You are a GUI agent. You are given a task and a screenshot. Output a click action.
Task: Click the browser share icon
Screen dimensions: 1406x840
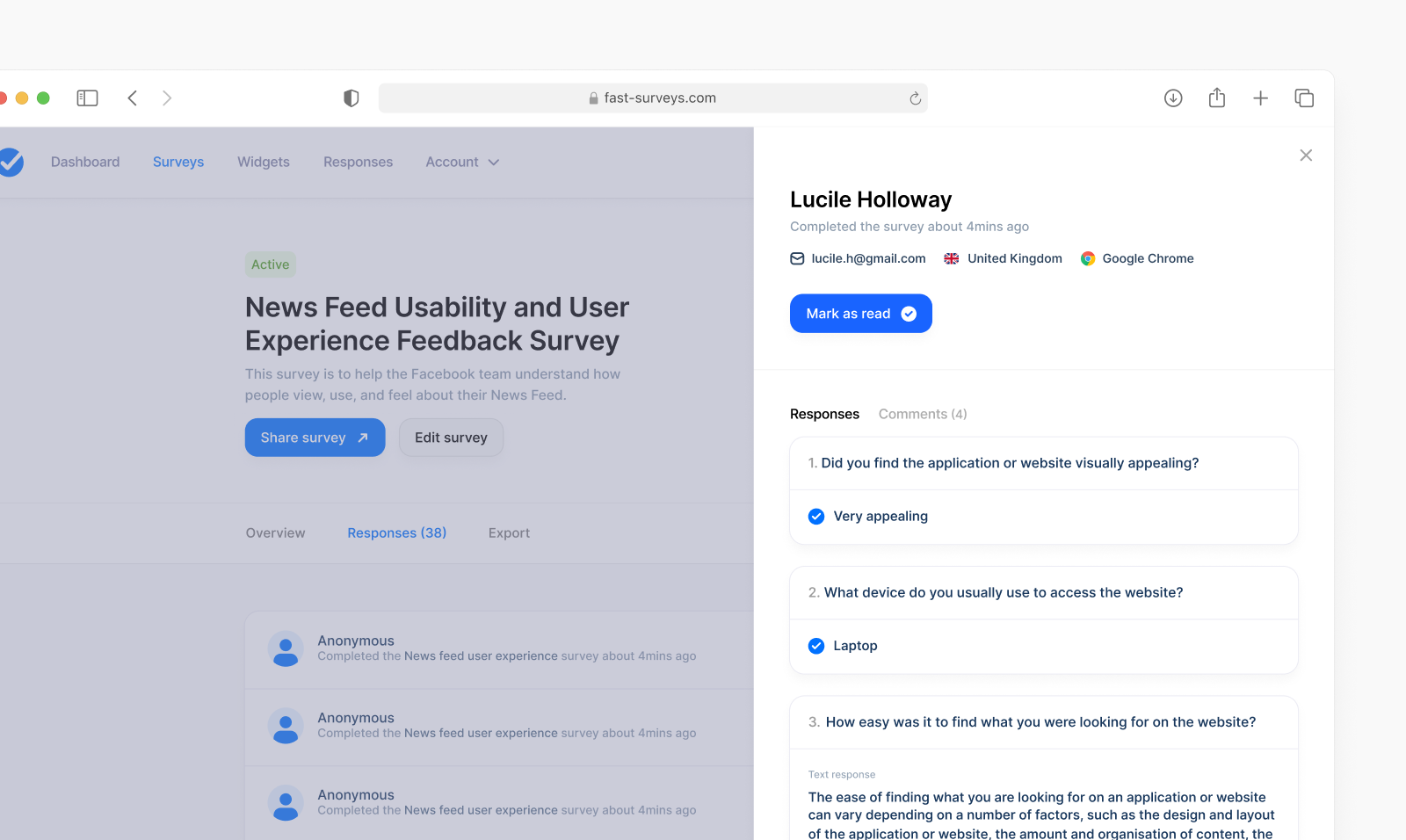tap(1217, 98)
